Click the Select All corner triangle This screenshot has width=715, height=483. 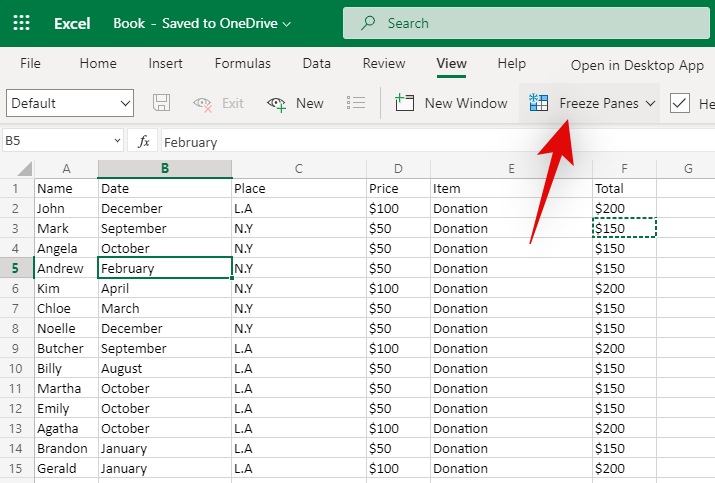tap(25, 168)
